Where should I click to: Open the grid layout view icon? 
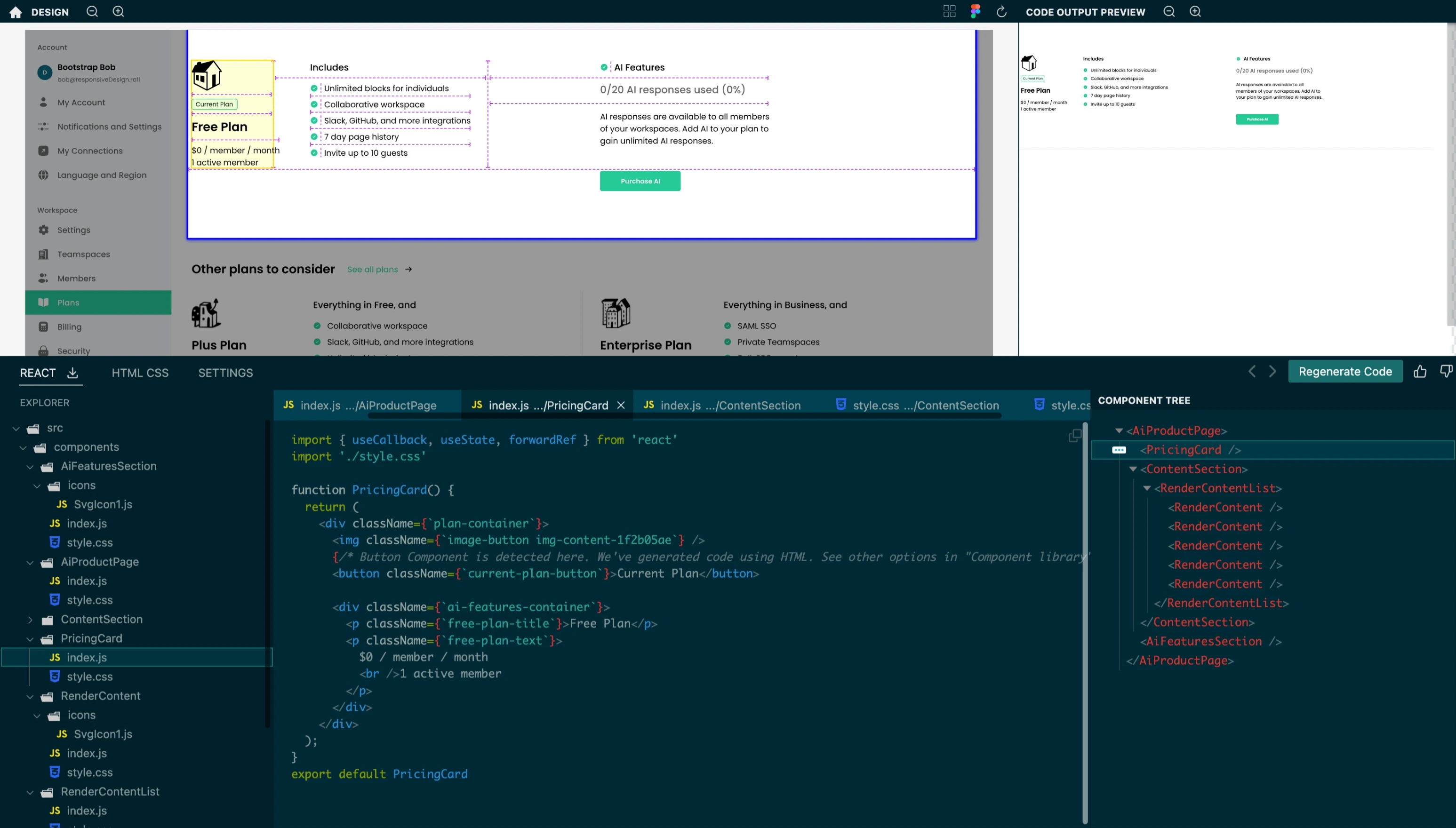pyautogui.click(x=949, y=11)
